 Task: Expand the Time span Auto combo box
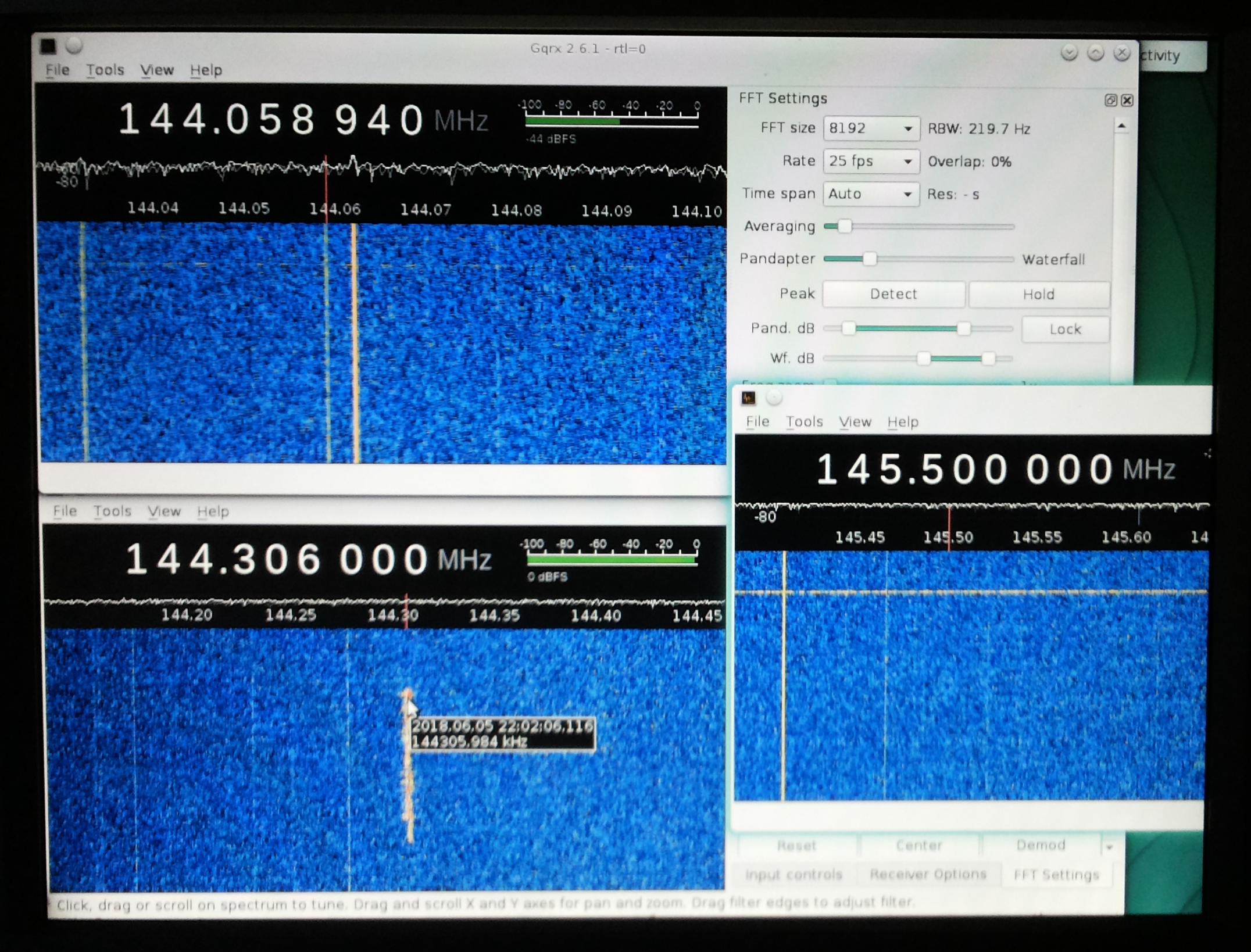click(871, 194)
